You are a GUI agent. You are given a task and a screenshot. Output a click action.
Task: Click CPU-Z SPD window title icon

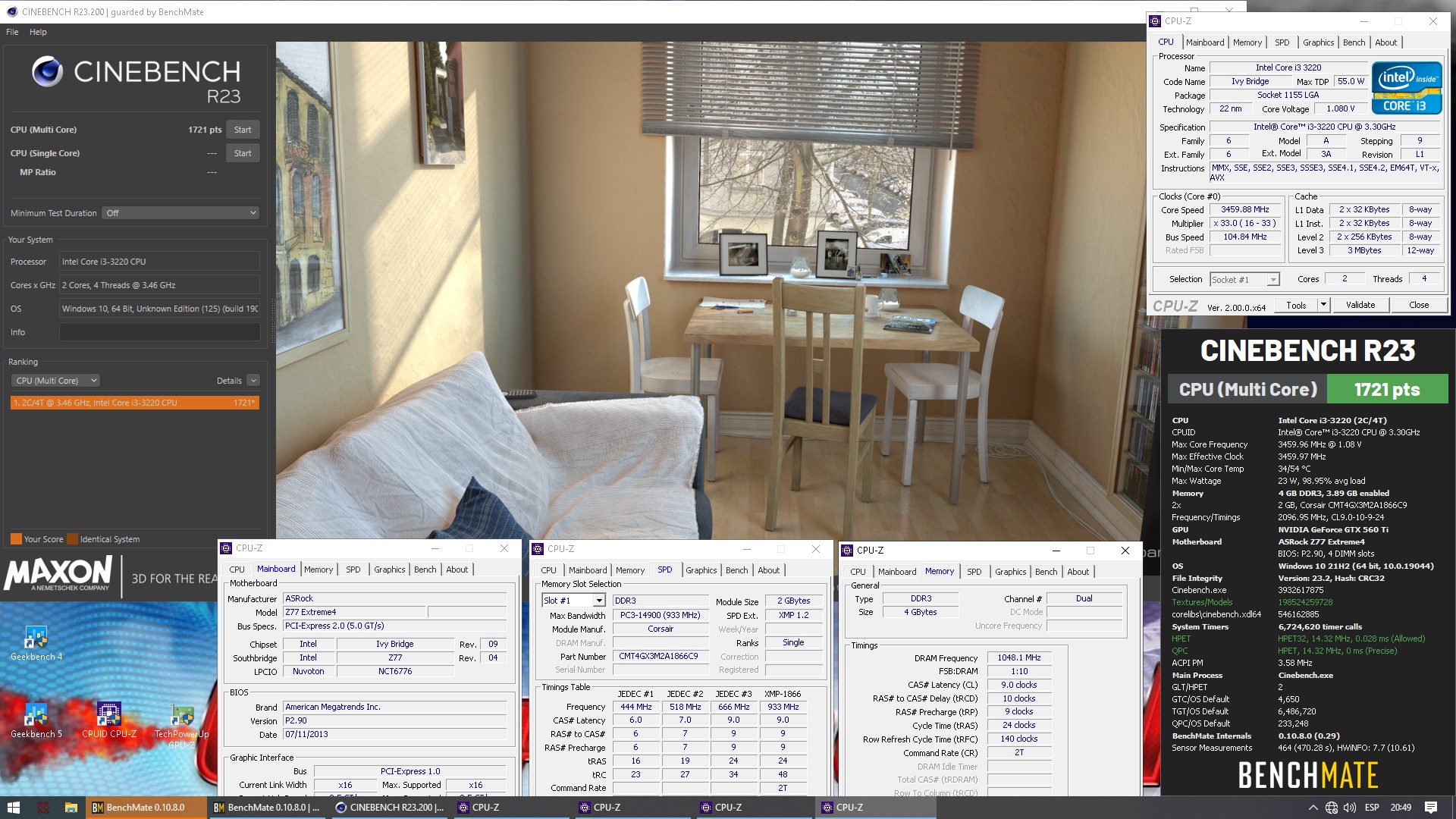(538, 549)
